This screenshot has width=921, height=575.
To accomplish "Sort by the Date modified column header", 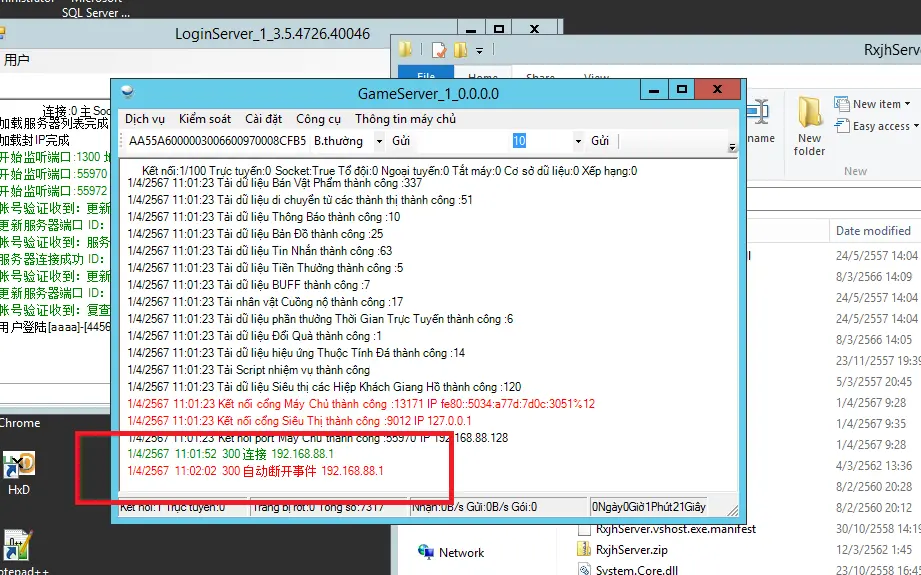I will point(873,231).
